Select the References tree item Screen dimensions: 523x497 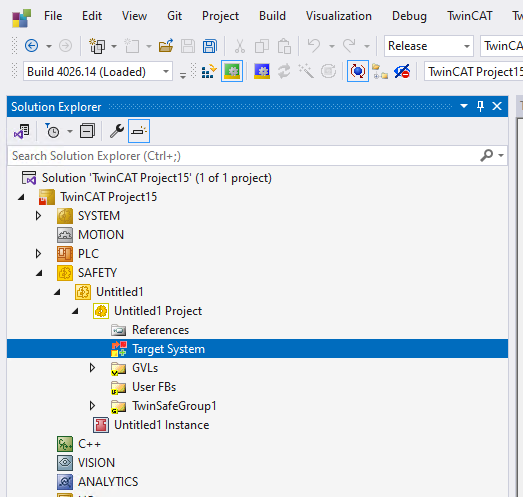(160, 330)
